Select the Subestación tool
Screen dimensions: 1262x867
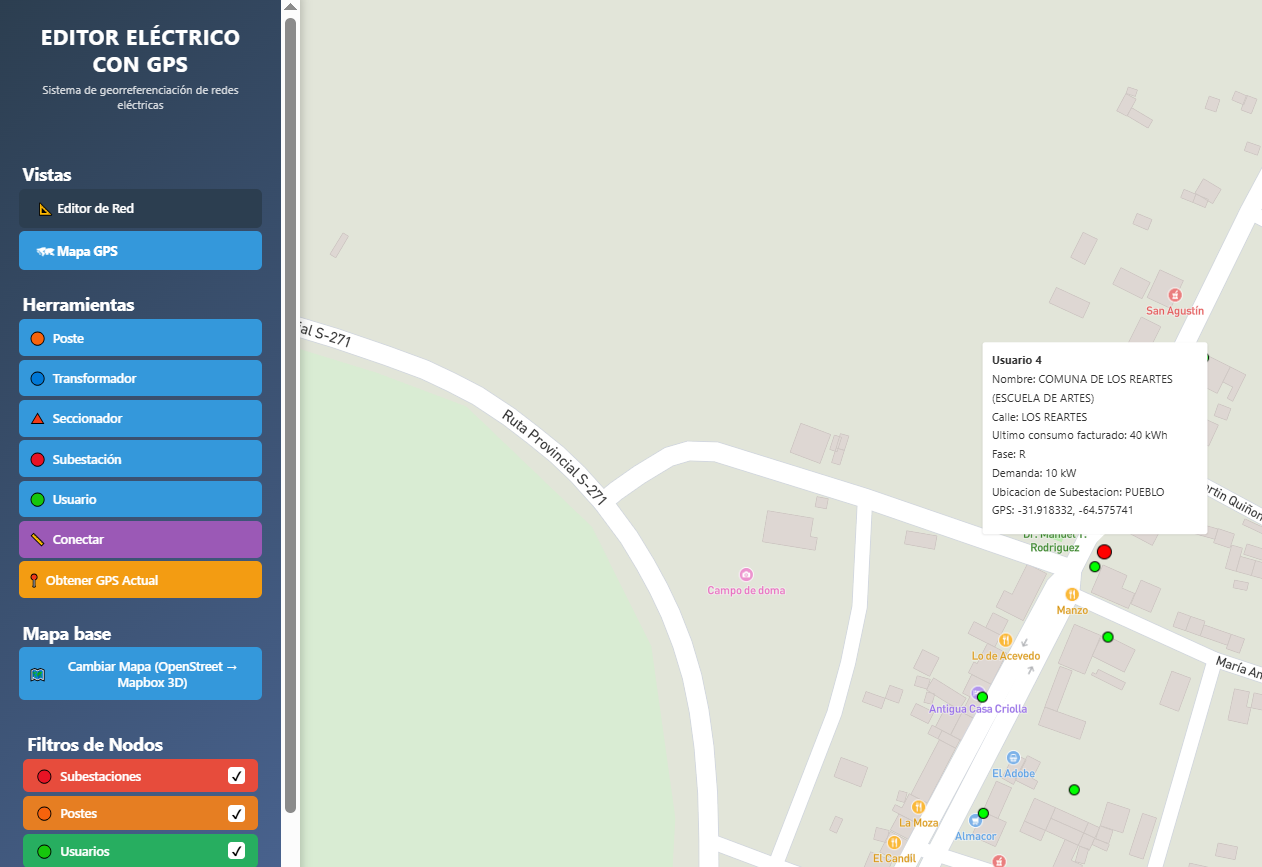(x=140, y=458)
